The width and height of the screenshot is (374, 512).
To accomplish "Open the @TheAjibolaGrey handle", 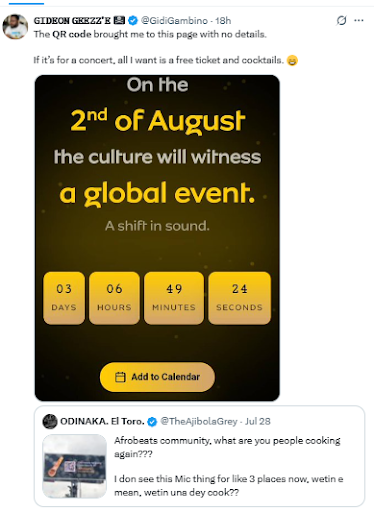I will (199, 422).
